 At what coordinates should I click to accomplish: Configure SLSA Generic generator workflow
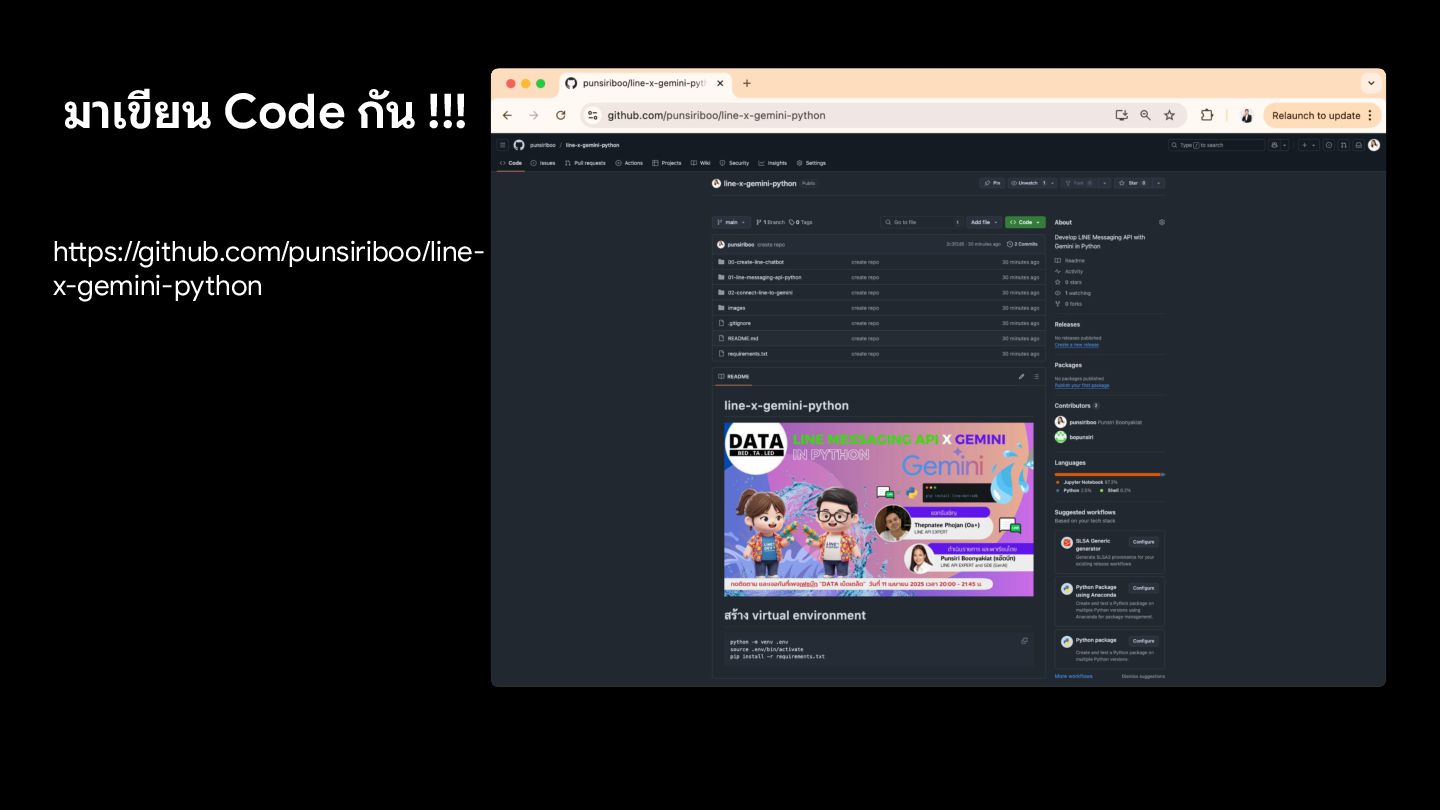point(1143,542)
